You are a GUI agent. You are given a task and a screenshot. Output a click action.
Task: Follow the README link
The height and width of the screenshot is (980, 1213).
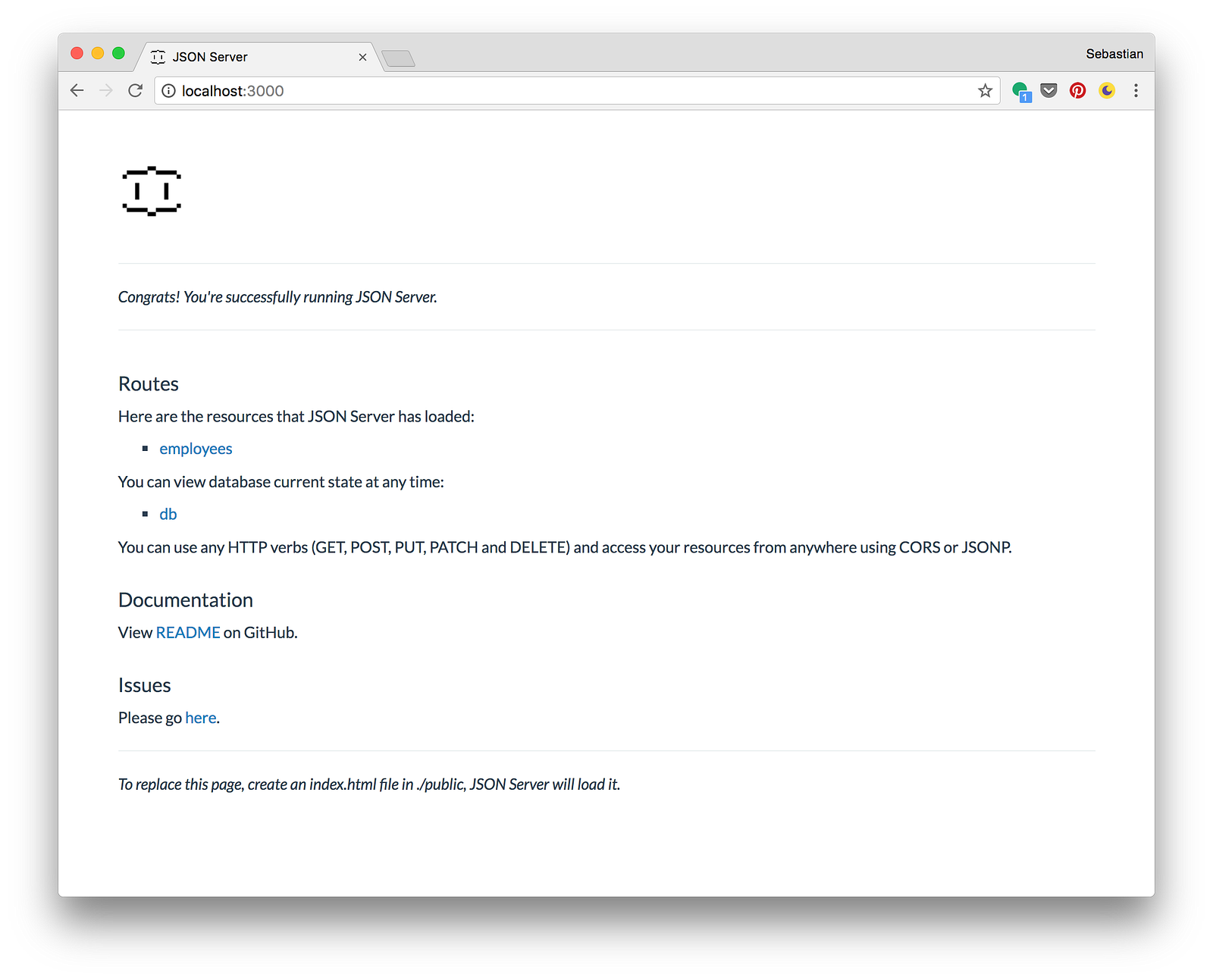[188, 632]
